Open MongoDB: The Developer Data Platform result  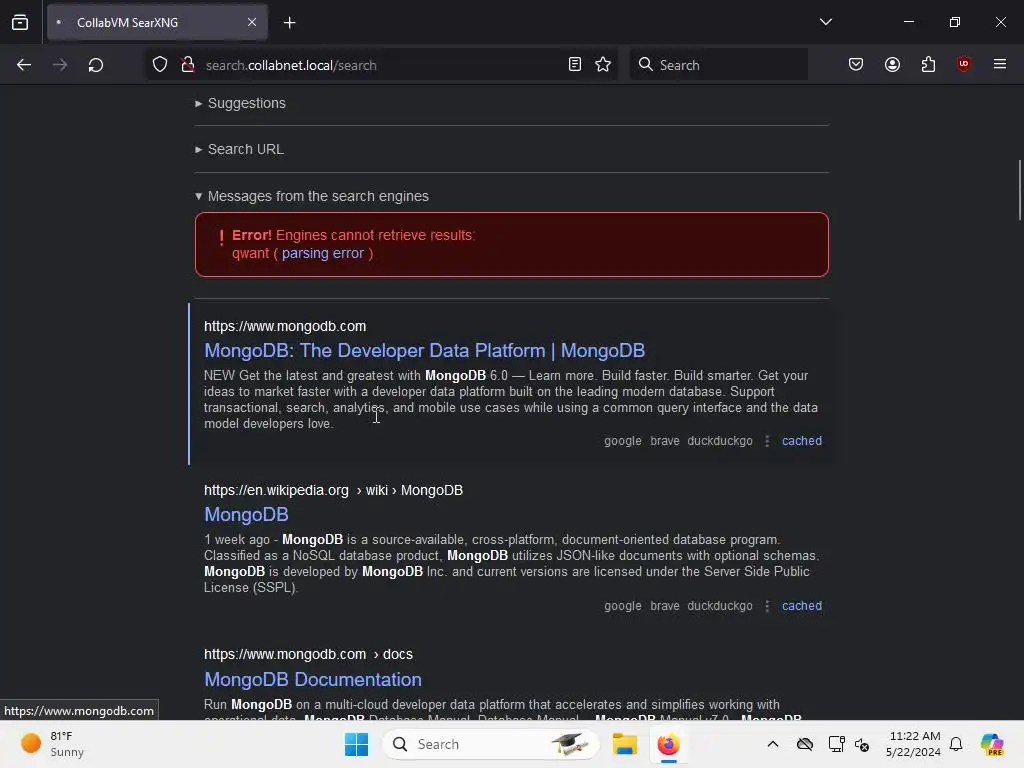coord(424,351)
